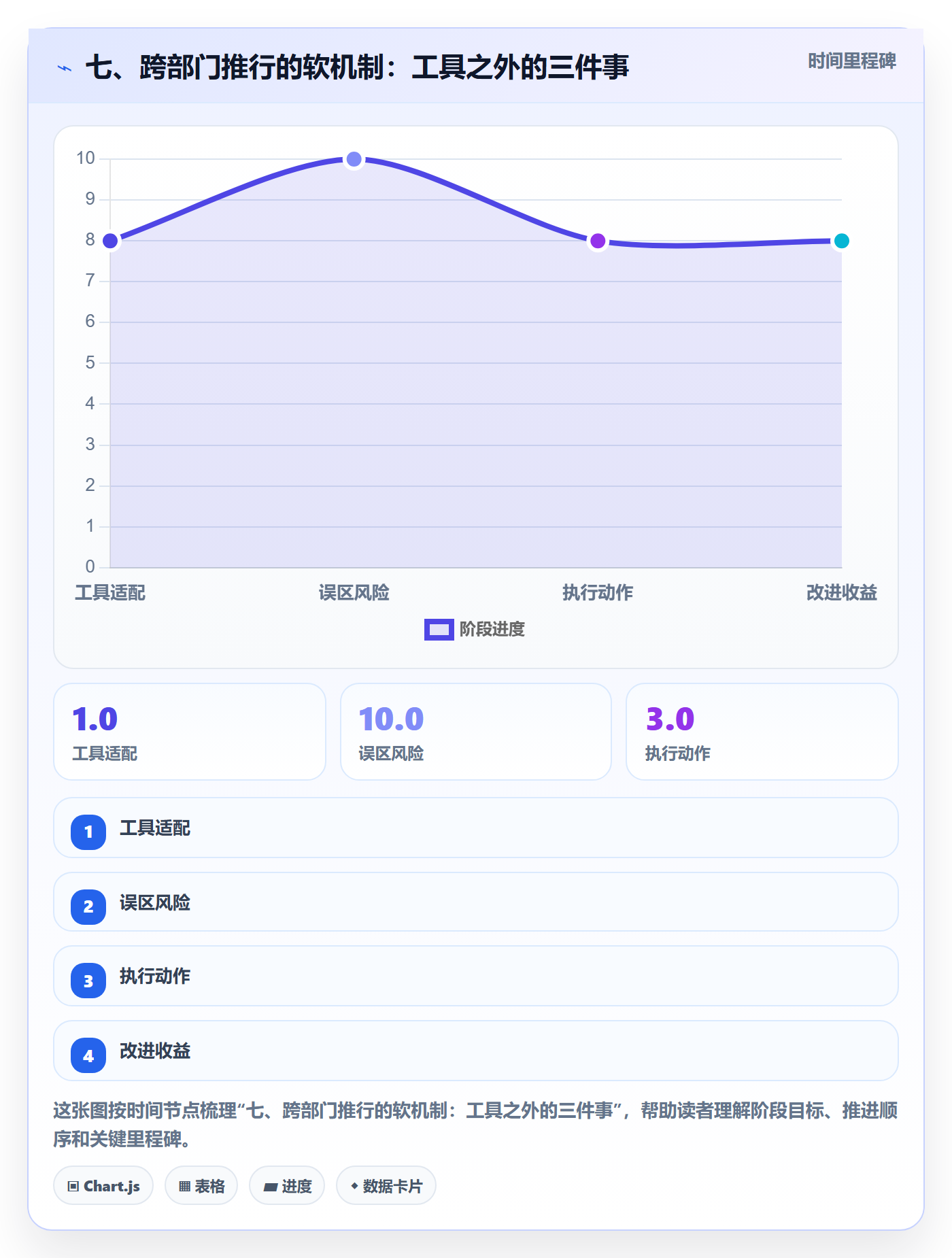Viewport: 952px width, 1258px height.
Task: Select the purple 执行动作 data point
Action: (598, 241)
